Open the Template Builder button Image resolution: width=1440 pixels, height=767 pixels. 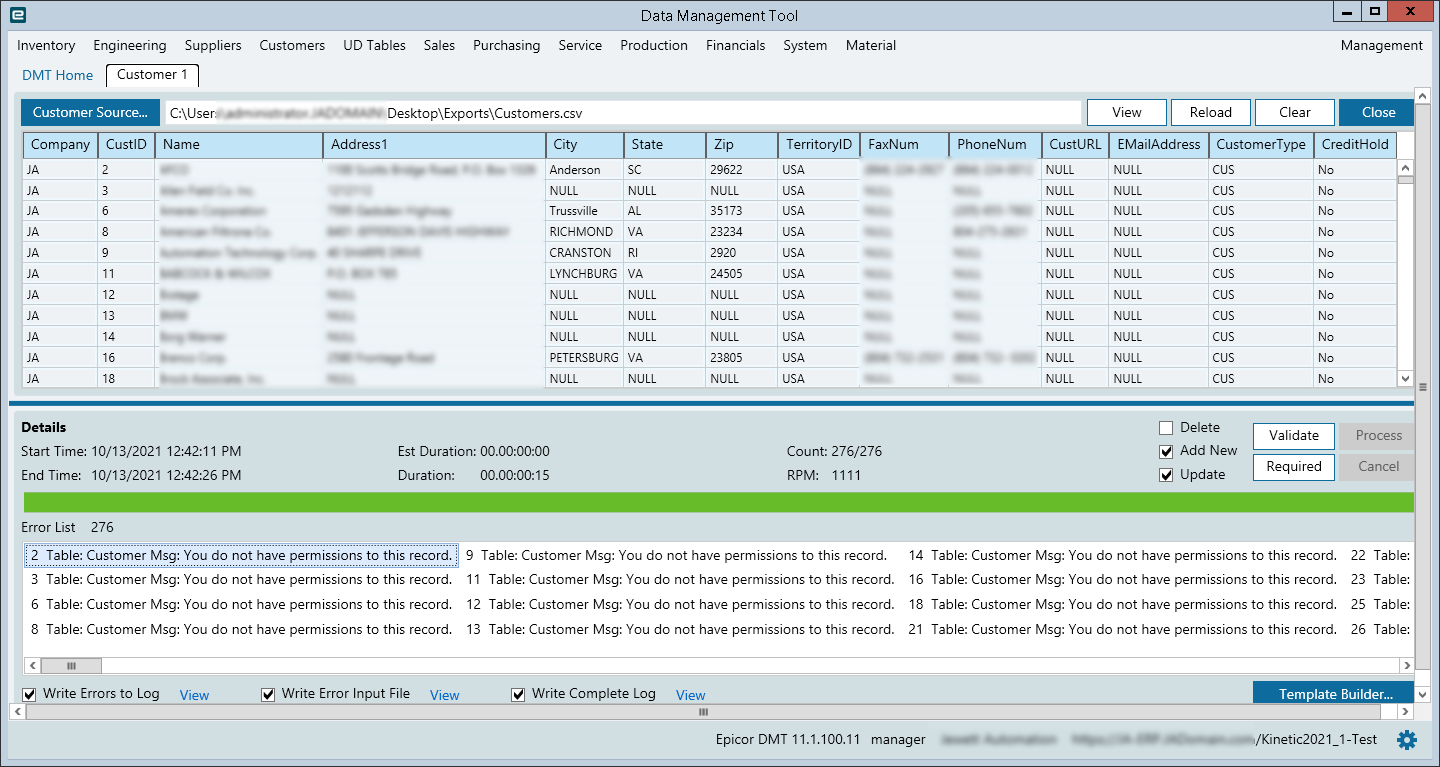click(x=1335, y=694)
